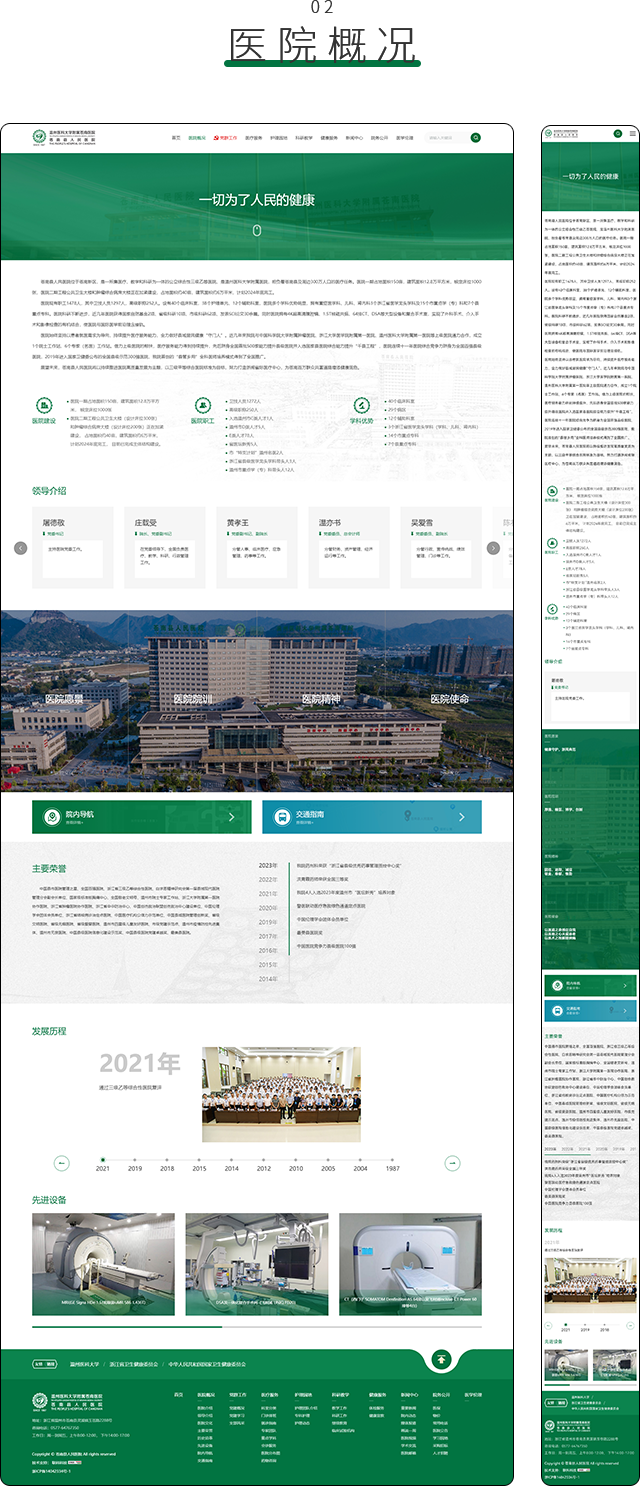Open the 党群工作 menu in navigation bar
The image size is (640, 1486).
point(228,137)
